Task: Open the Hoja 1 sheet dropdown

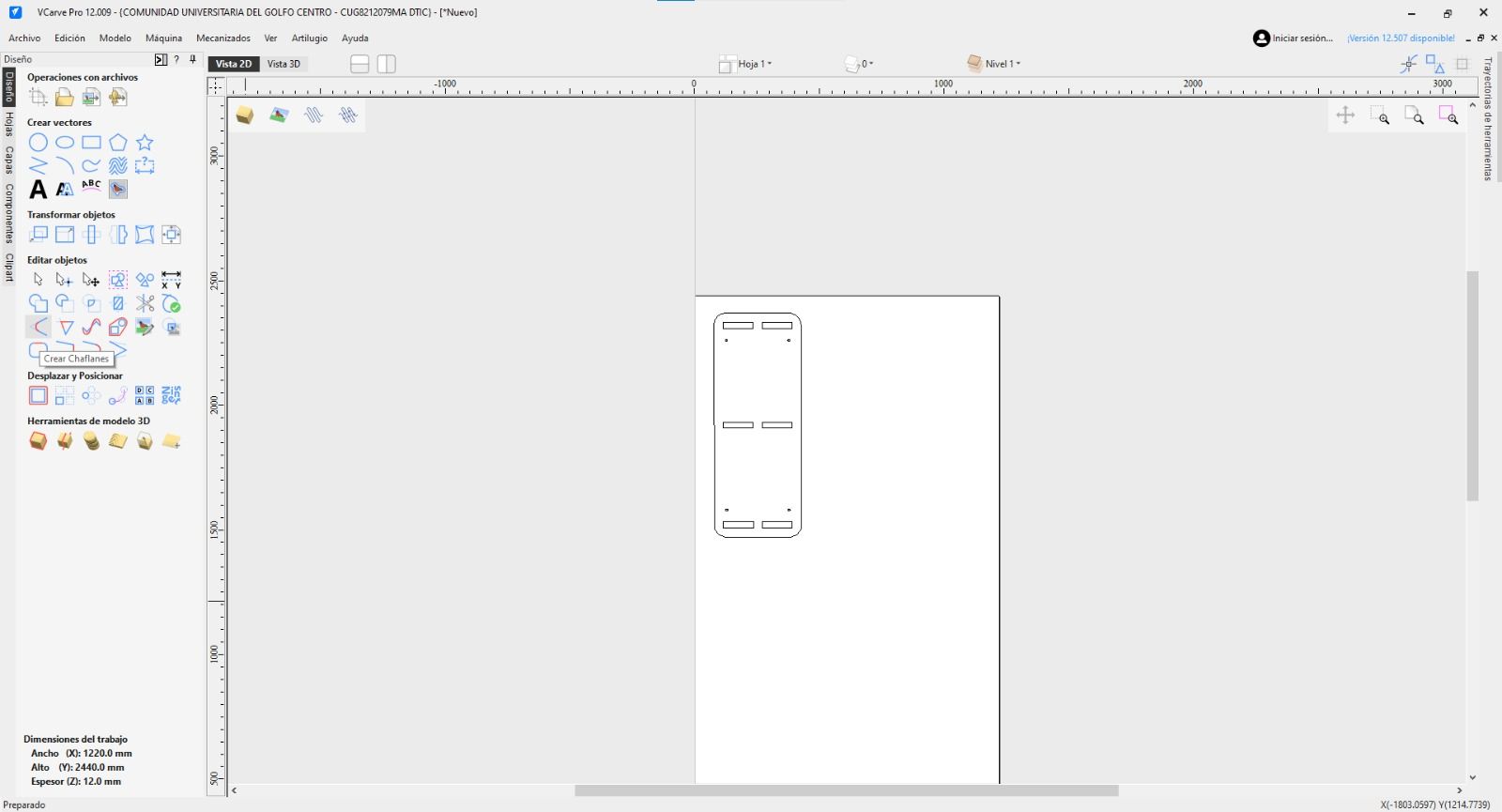Action: pos(745,64)
